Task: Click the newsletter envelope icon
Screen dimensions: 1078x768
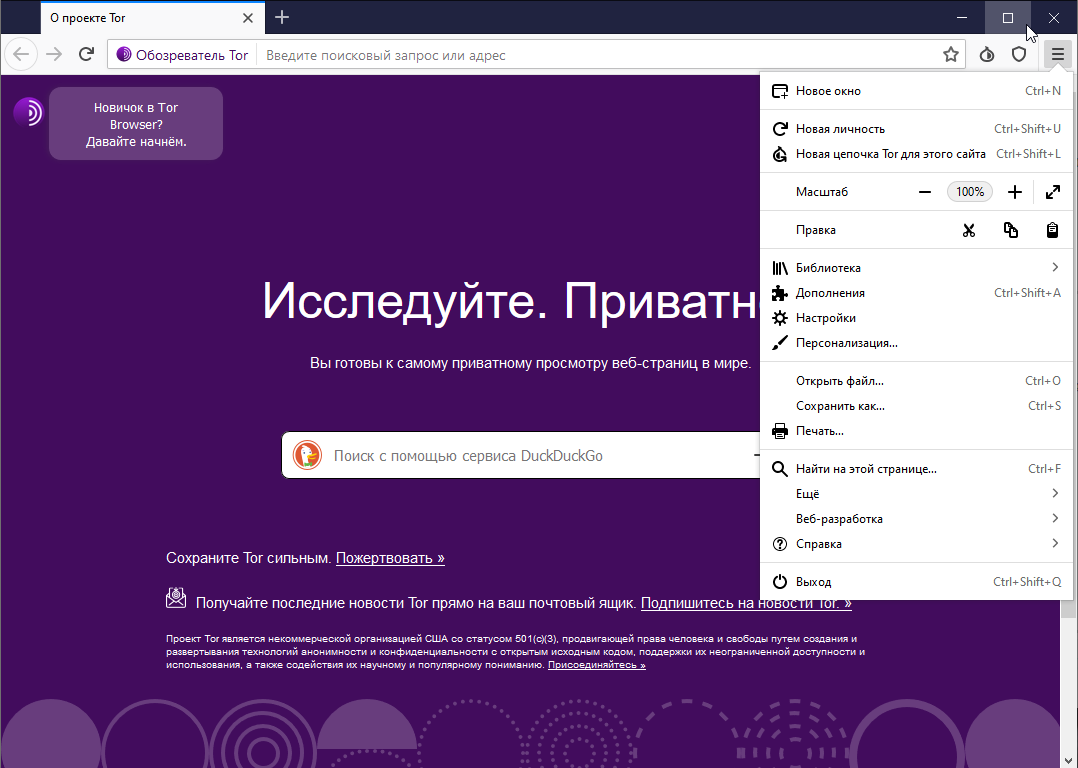Action: click(x=176, y=597)
